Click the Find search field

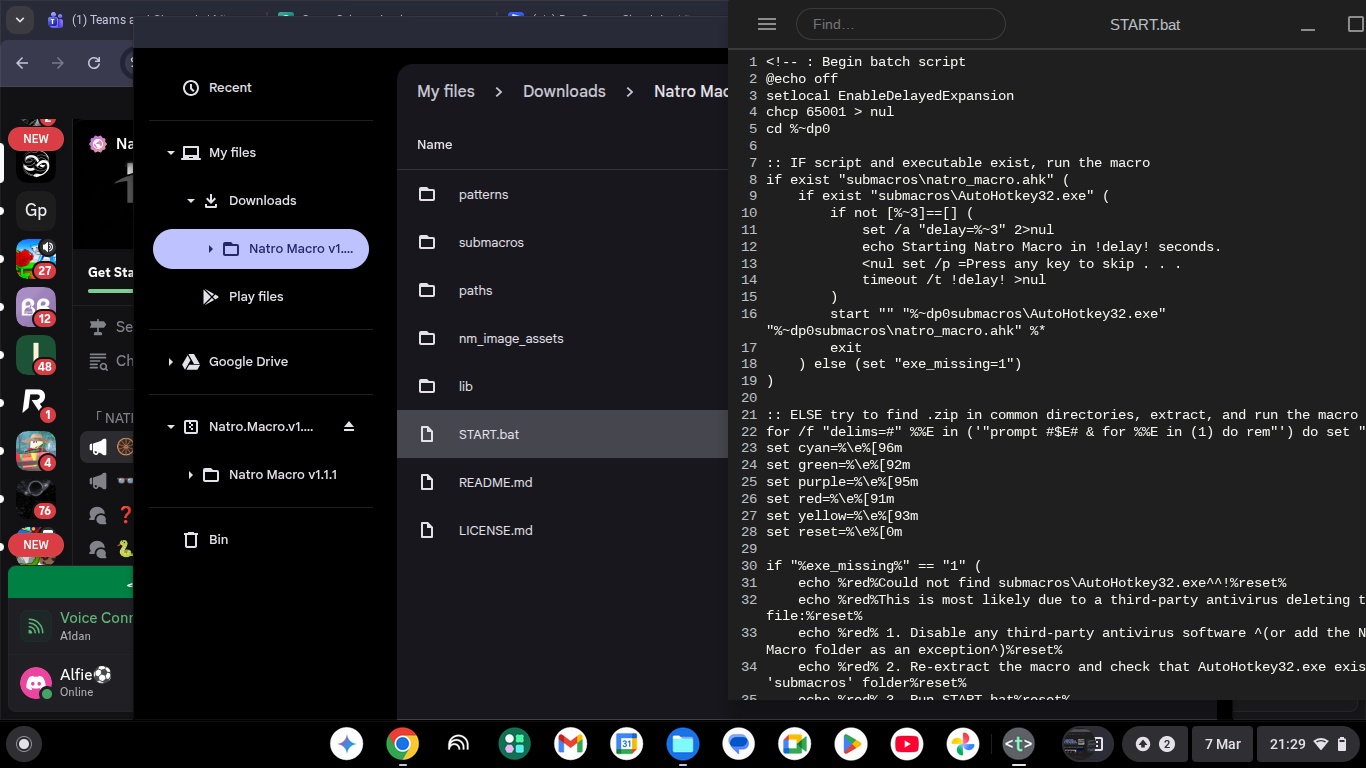click(x=900, y=24)
